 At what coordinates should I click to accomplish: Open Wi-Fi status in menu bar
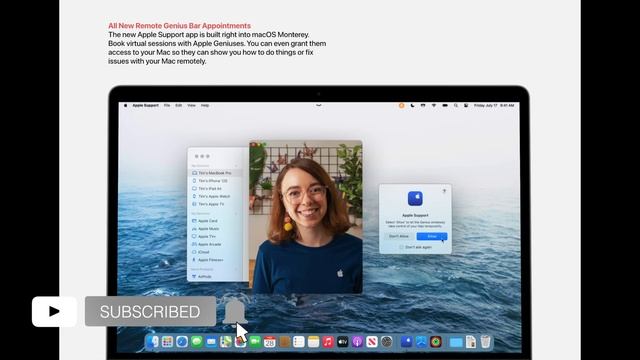point(434,105)
